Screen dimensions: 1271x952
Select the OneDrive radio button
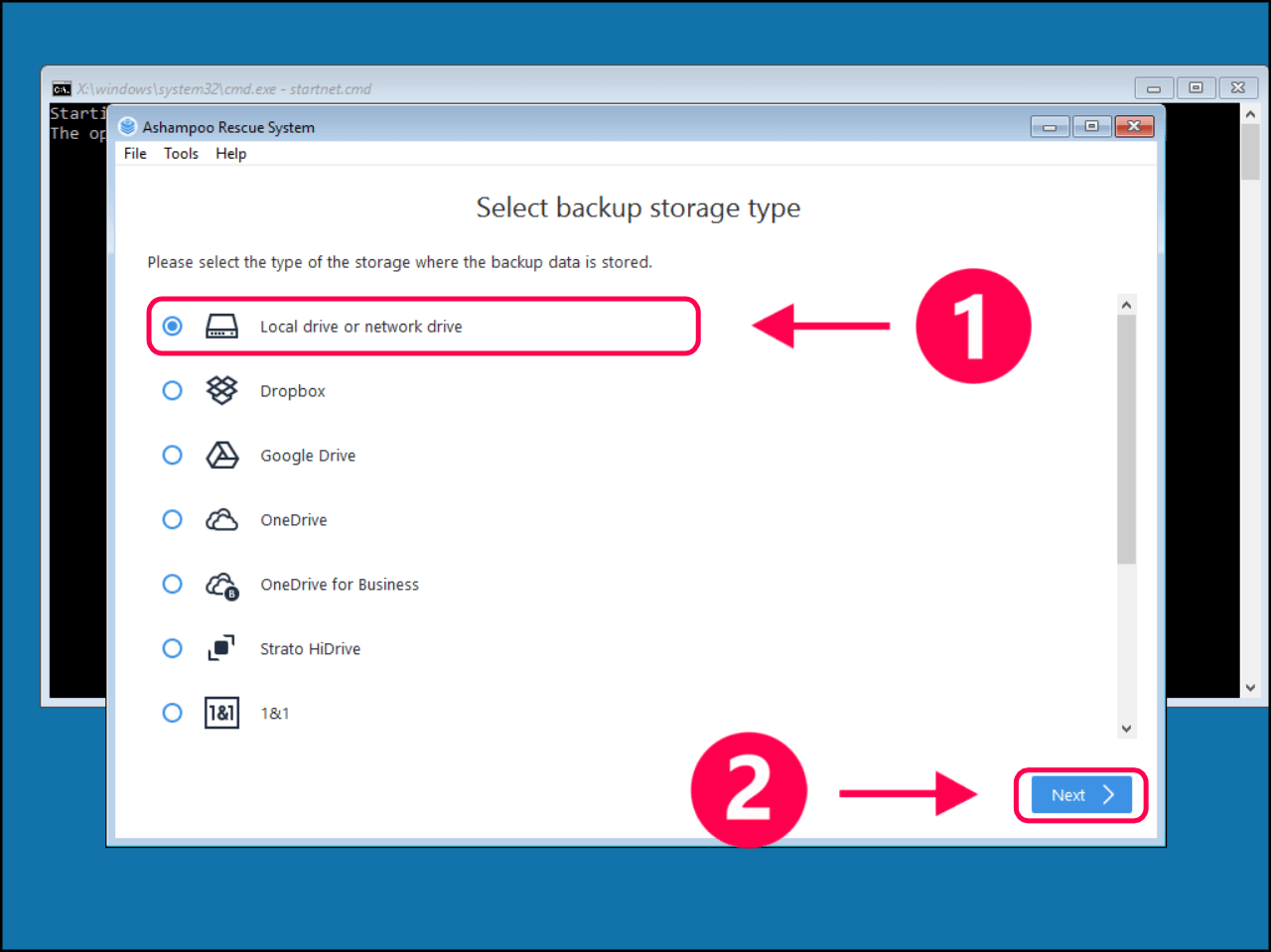pyautogui.click(x=173, y=519)
